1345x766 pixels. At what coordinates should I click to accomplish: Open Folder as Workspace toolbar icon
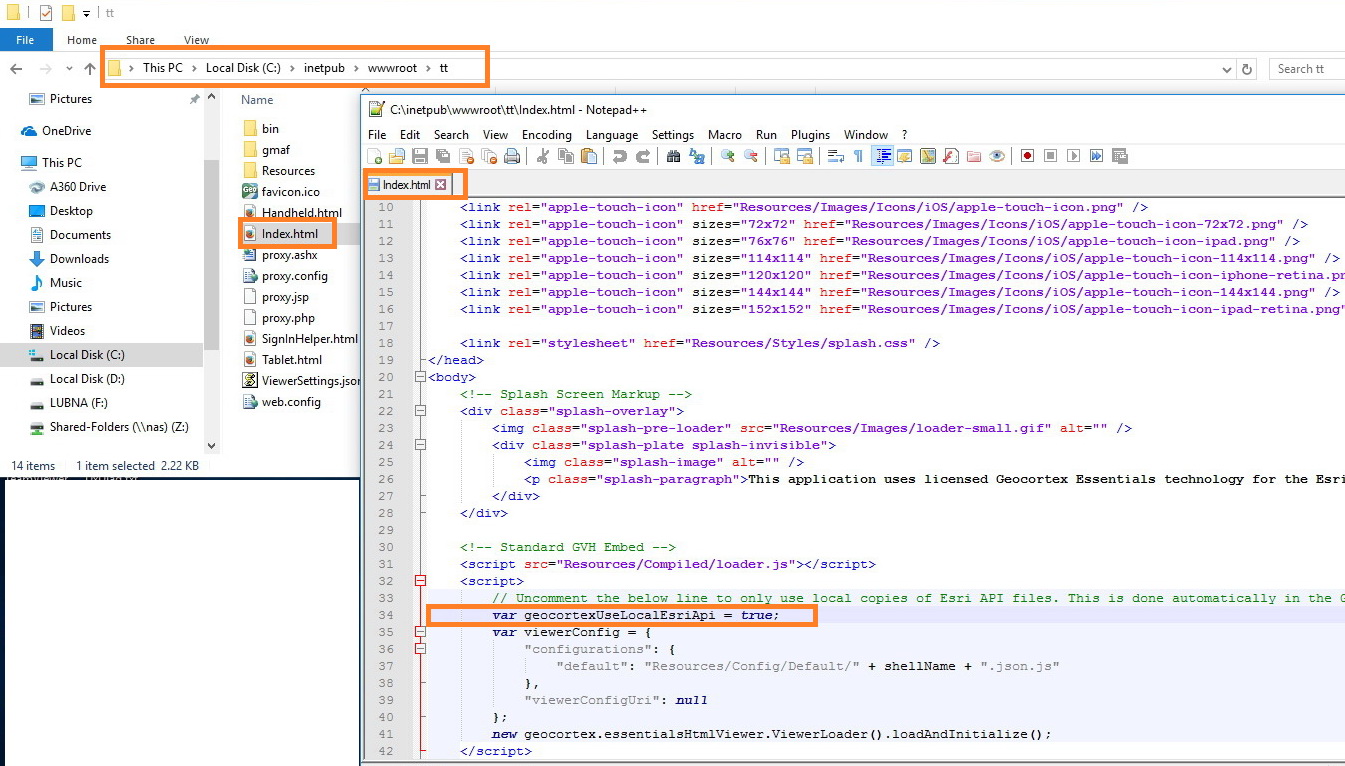[974, 156]
